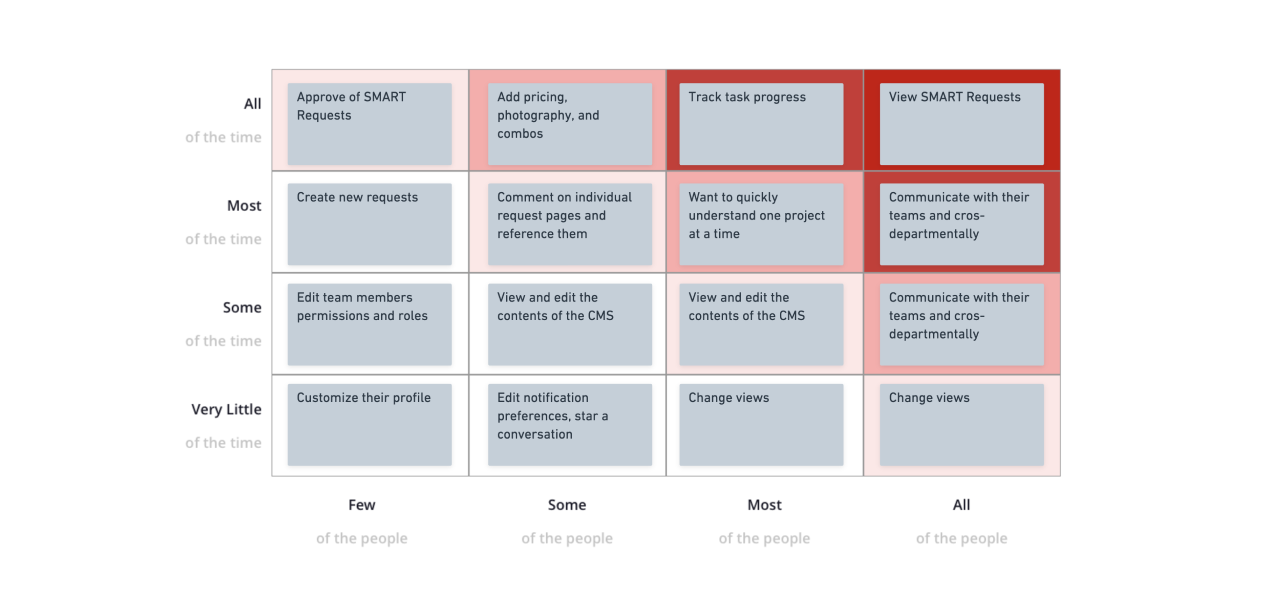
Task: Click the Some of the time row label
Action: pos(242,308)
